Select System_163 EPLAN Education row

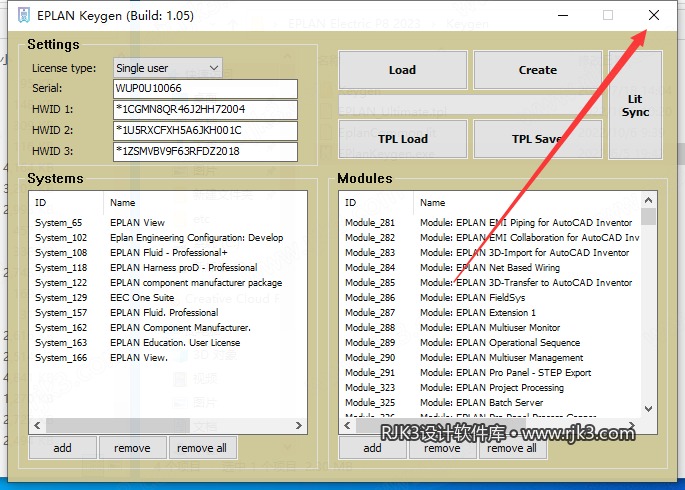168,343
